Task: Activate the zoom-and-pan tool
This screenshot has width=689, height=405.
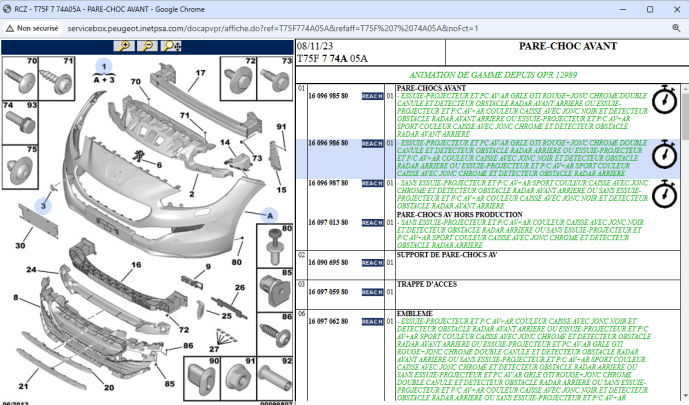Action: click(171, 46)
